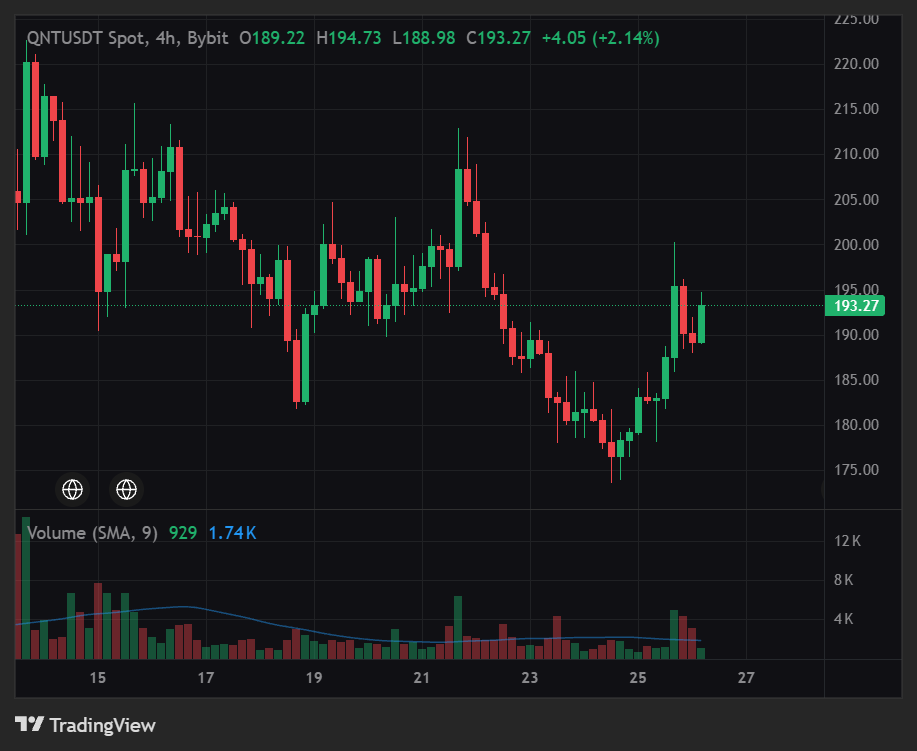Screen dimensions: 917x751
Task: Click the right globe event icon
Action: tap(126, 489)
